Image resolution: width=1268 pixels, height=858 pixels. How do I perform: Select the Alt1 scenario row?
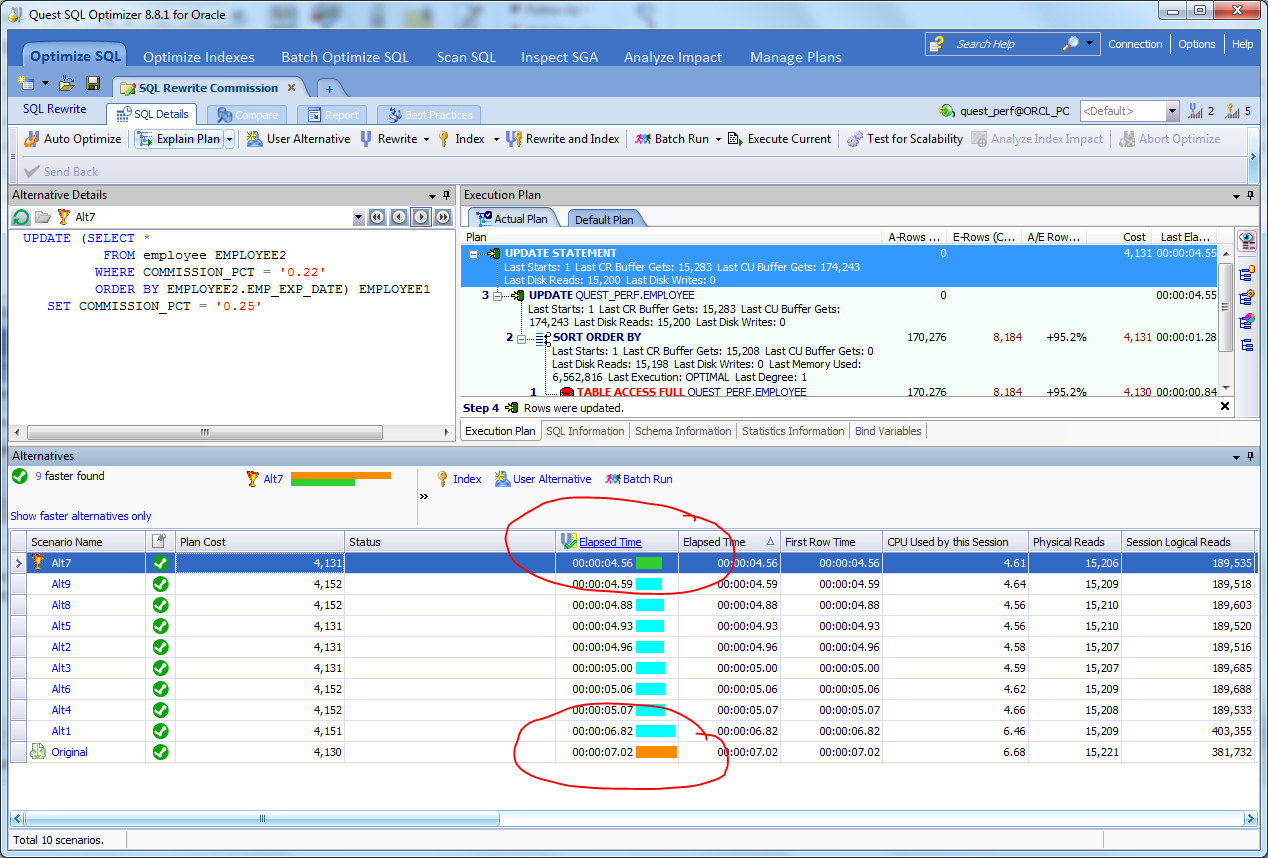[x=633, y=731]
